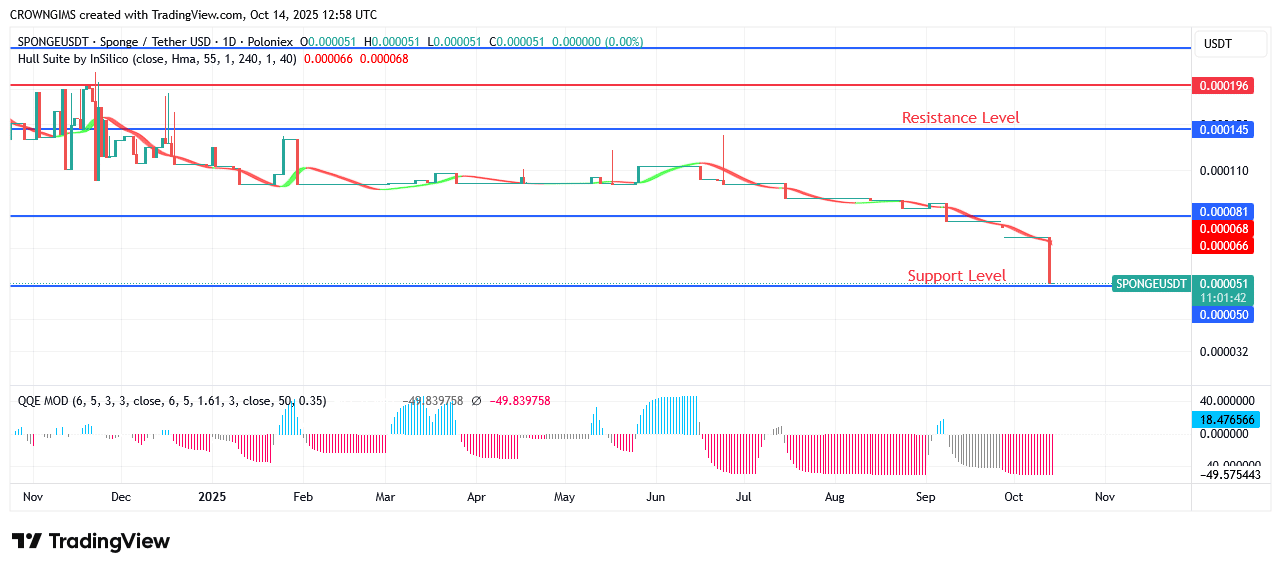The height and width of the screenshot is (571, 1281).
Task: Click the 2025 label on time axis
Action: (213, 496)
